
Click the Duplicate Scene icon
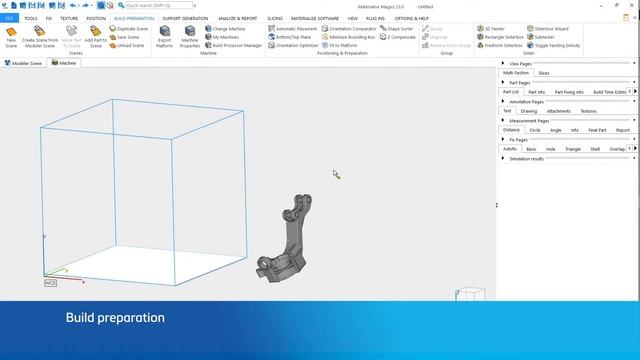click(113, 29)
